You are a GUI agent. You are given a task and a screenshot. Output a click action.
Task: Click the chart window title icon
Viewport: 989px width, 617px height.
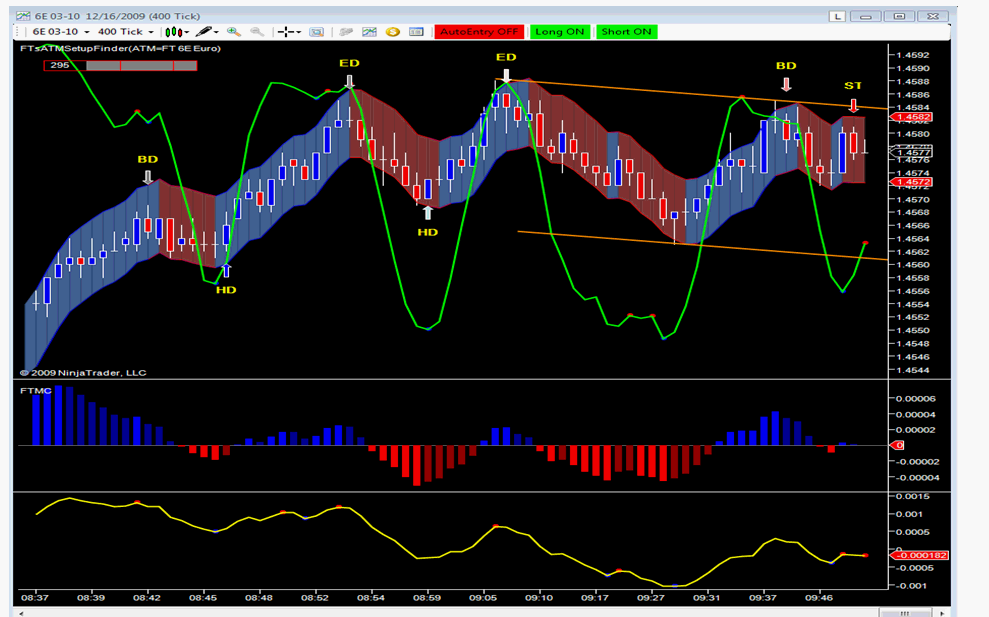(x=23, y=16)
